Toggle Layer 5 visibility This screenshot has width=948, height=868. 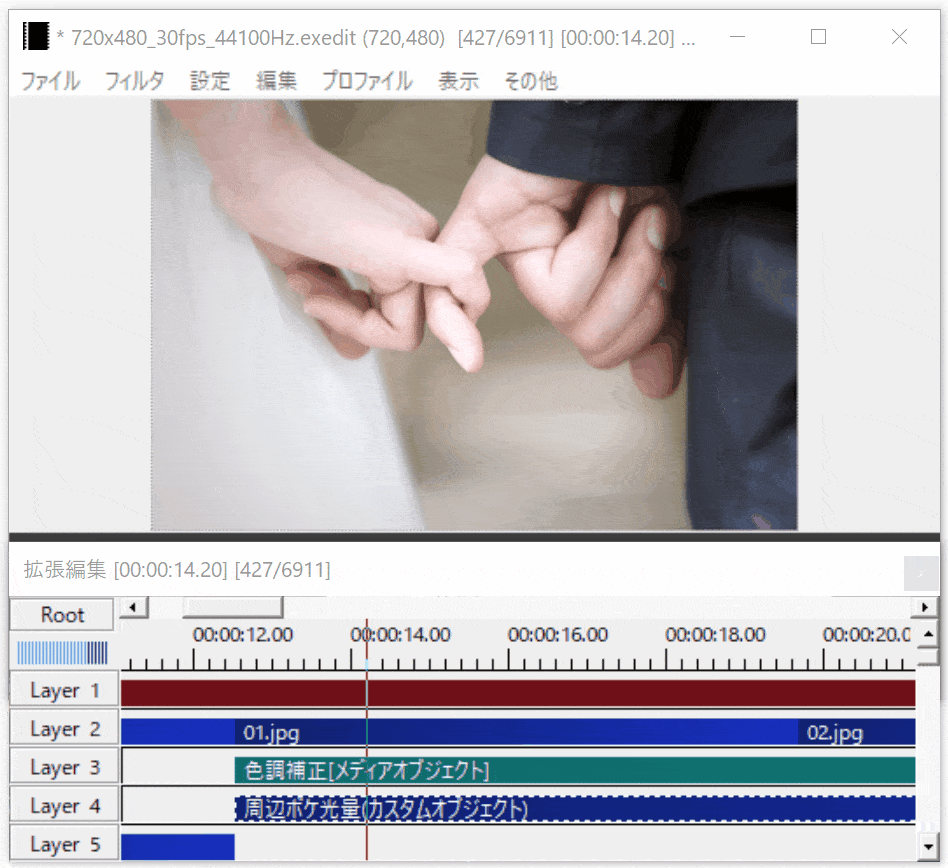tap(63, 845)
